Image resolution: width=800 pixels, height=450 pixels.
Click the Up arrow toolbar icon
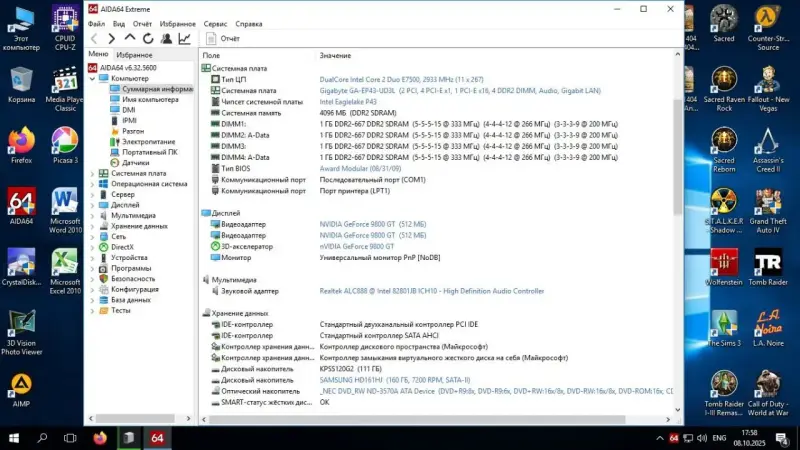coord(129,39)
